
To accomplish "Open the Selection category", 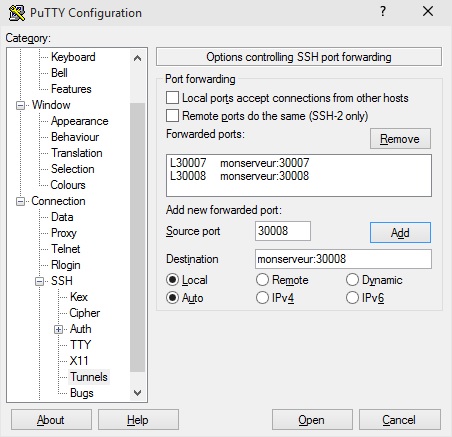I will pyautogui.click(x=72, y=169).
